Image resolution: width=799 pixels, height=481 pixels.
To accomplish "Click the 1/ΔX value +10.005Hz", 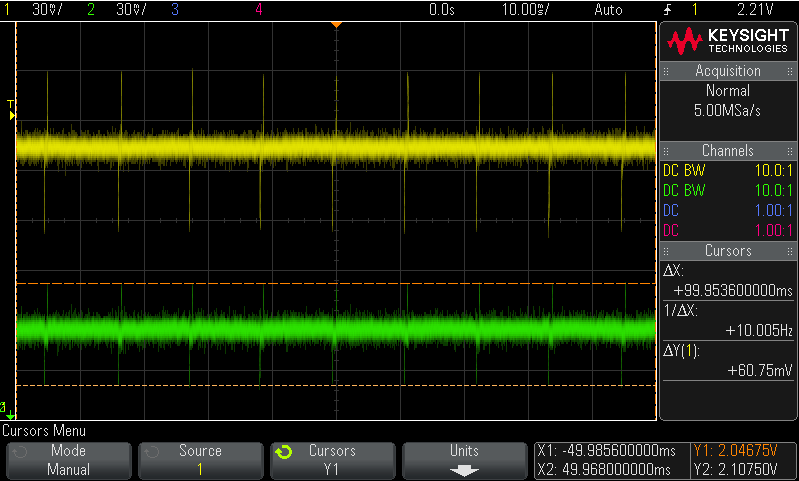I will (x=759, y=331).
